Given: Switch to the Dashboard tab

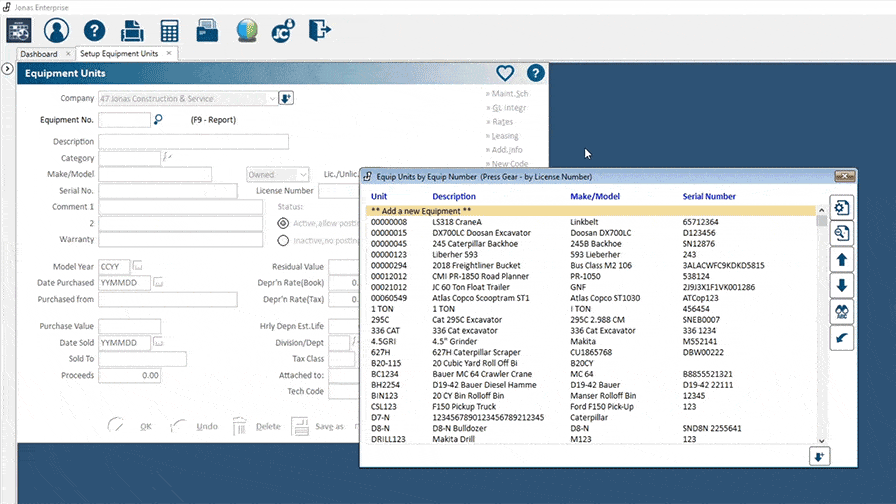Looking at the screenshot, I should (39, 54).
